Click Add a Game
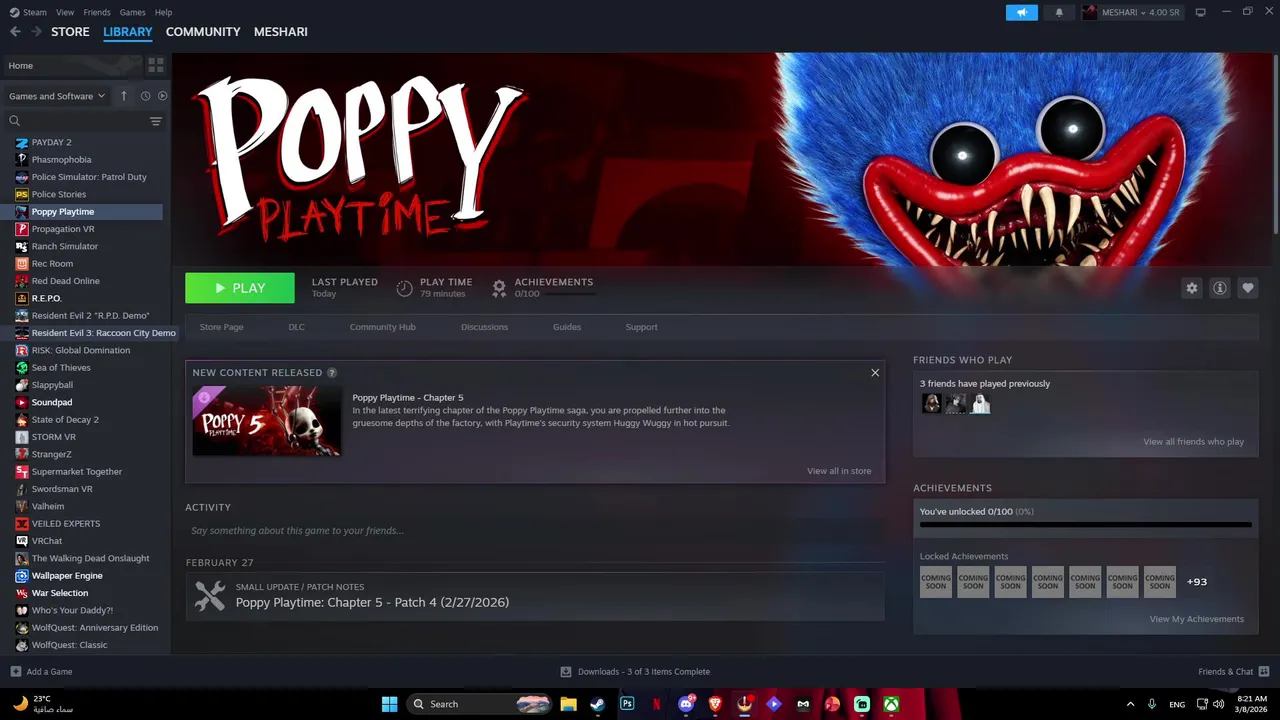 click(41, 672)
